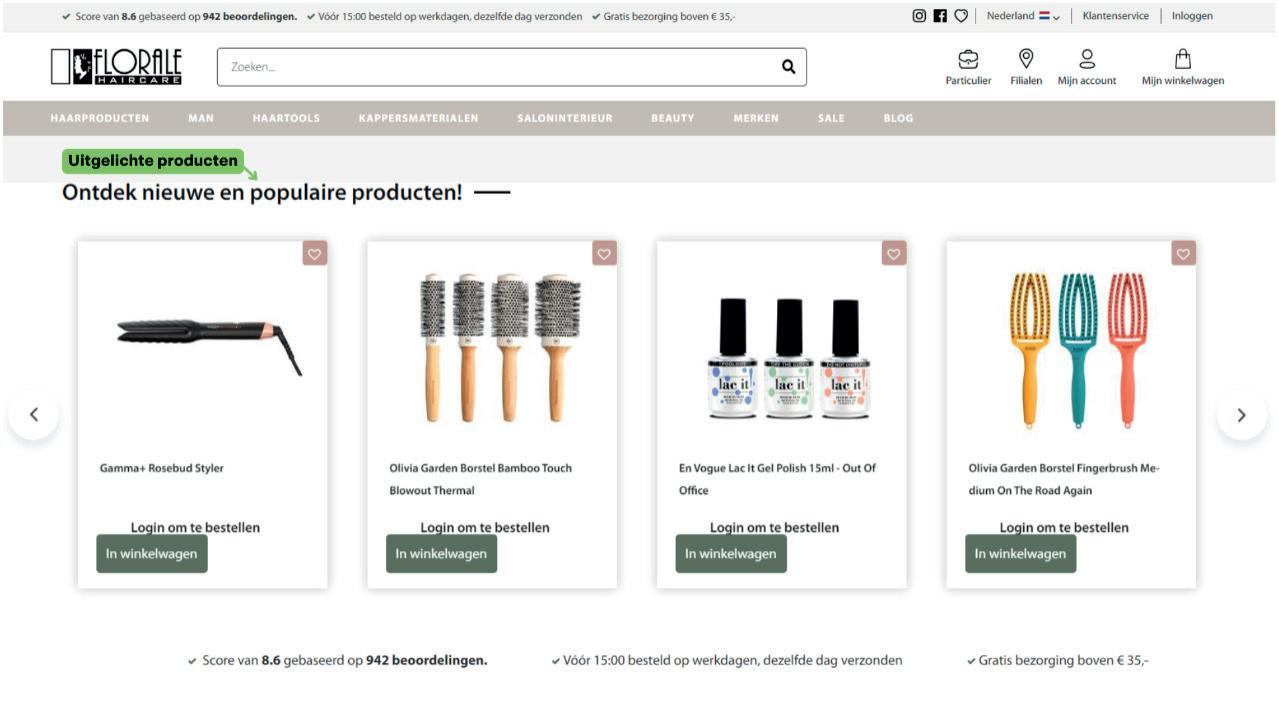Open the SALE menu item
Screen dimensions: 1279x723
[x=831, y=118]
